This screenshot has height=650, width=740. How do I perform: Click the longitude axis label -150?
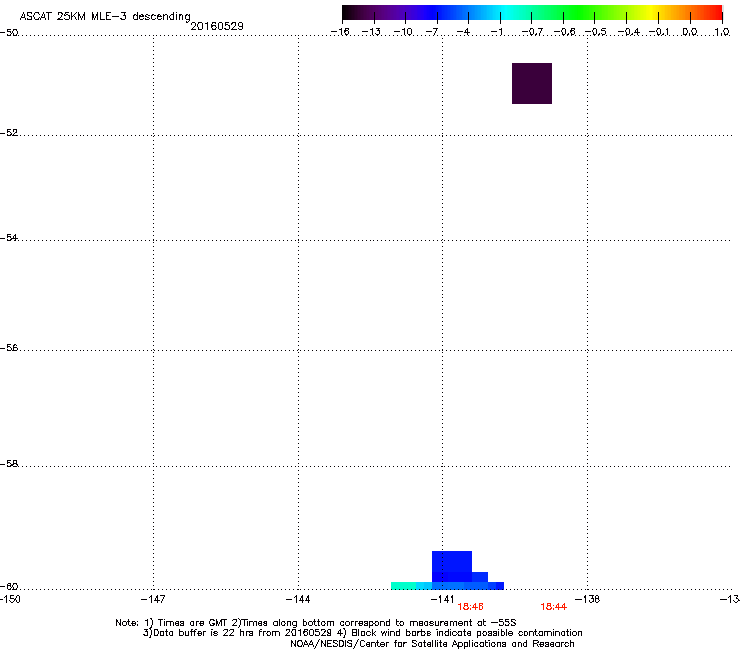(10, 599)
